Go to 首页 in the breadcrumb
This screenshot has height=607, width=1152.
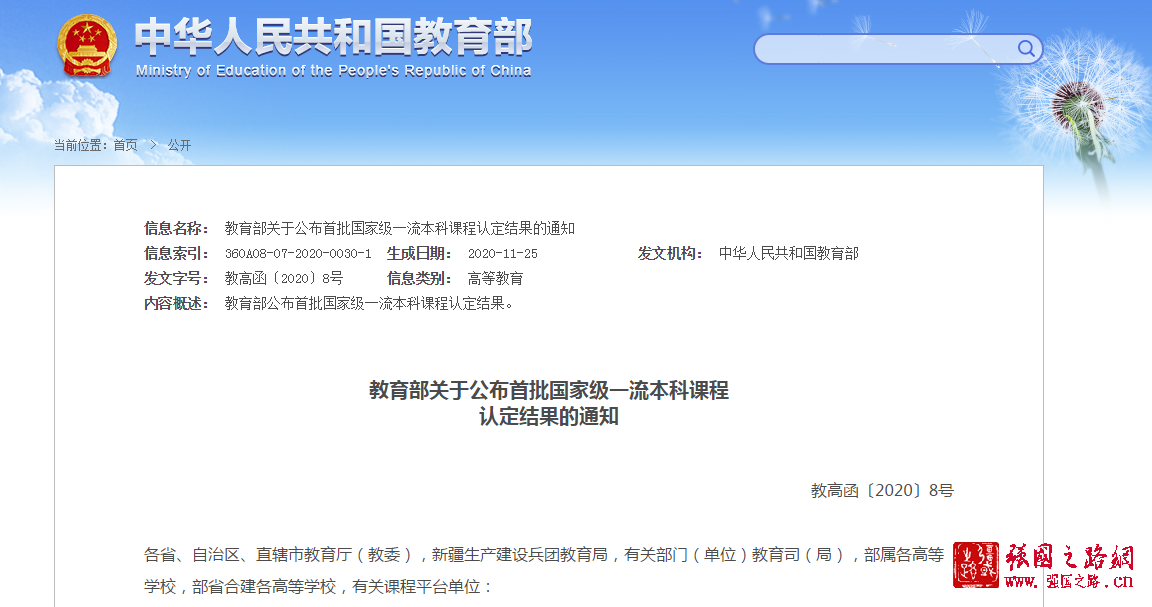tap(125, 145)
